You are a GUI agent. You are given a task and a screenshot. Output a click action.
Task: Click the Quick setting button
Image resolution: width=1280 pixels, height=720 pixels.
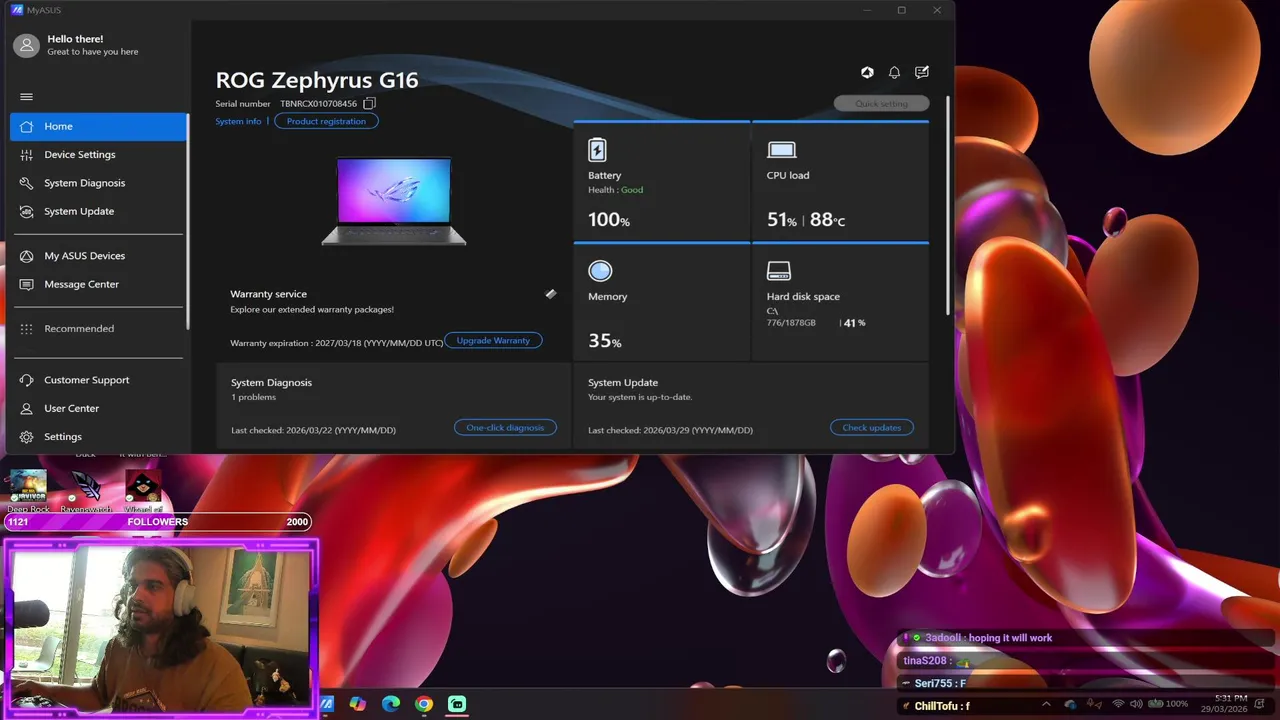click(881, 104)
